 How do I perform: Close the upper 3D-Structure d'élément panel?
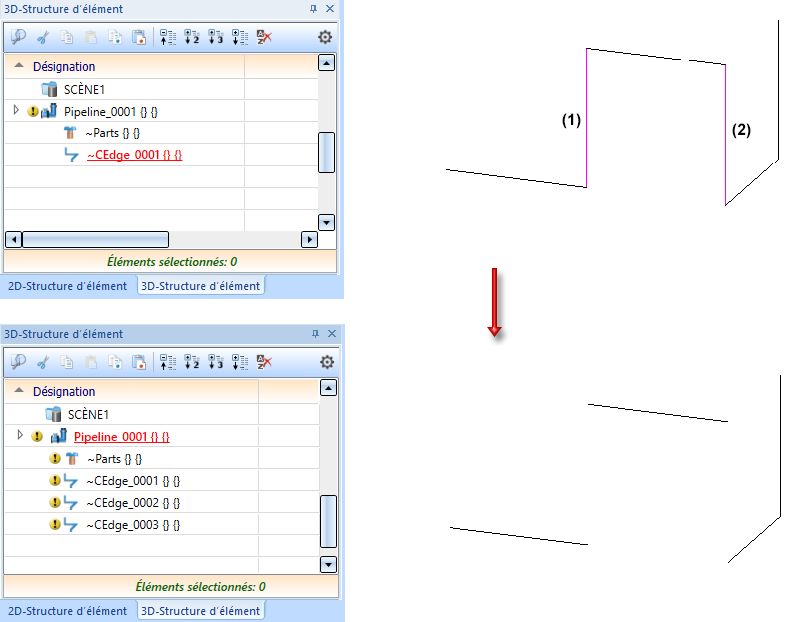(330, 9)
